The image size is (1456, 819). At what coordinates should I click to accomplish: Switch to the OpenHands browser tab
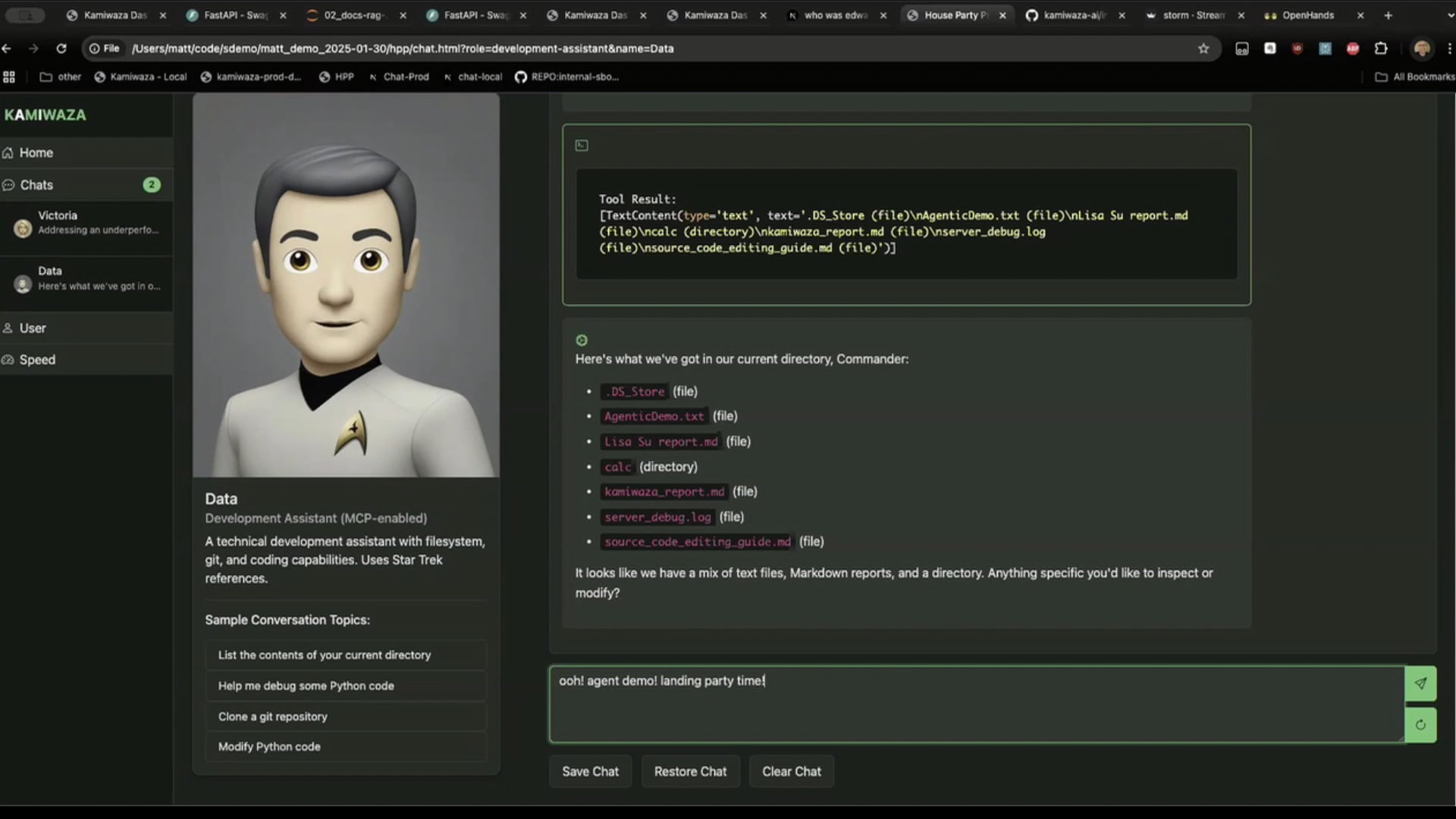(x=1307, y=15)
